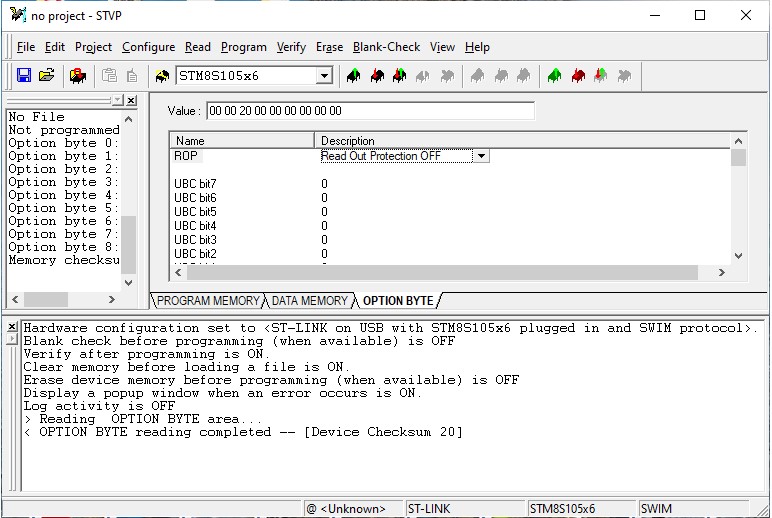This screenshot has height=518, width=772.
Task: Click the faded red-green chip Verify all tabs icon
Action: (x=601, y=76)
